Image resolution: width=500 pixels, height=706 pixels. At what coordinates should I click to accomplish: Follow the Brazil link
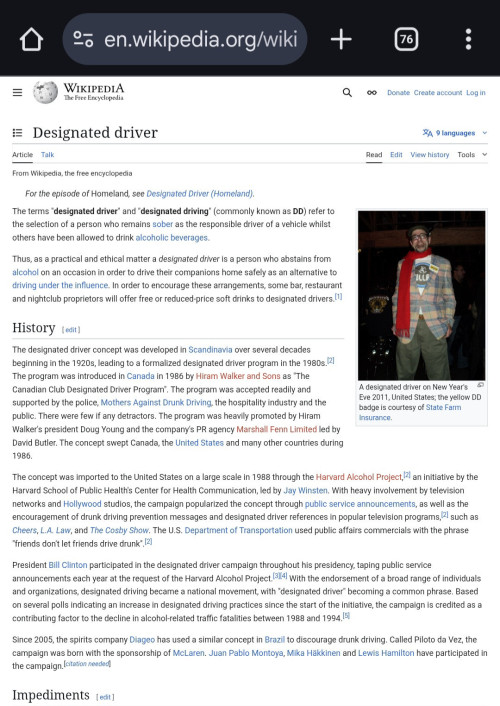[274, 640]
